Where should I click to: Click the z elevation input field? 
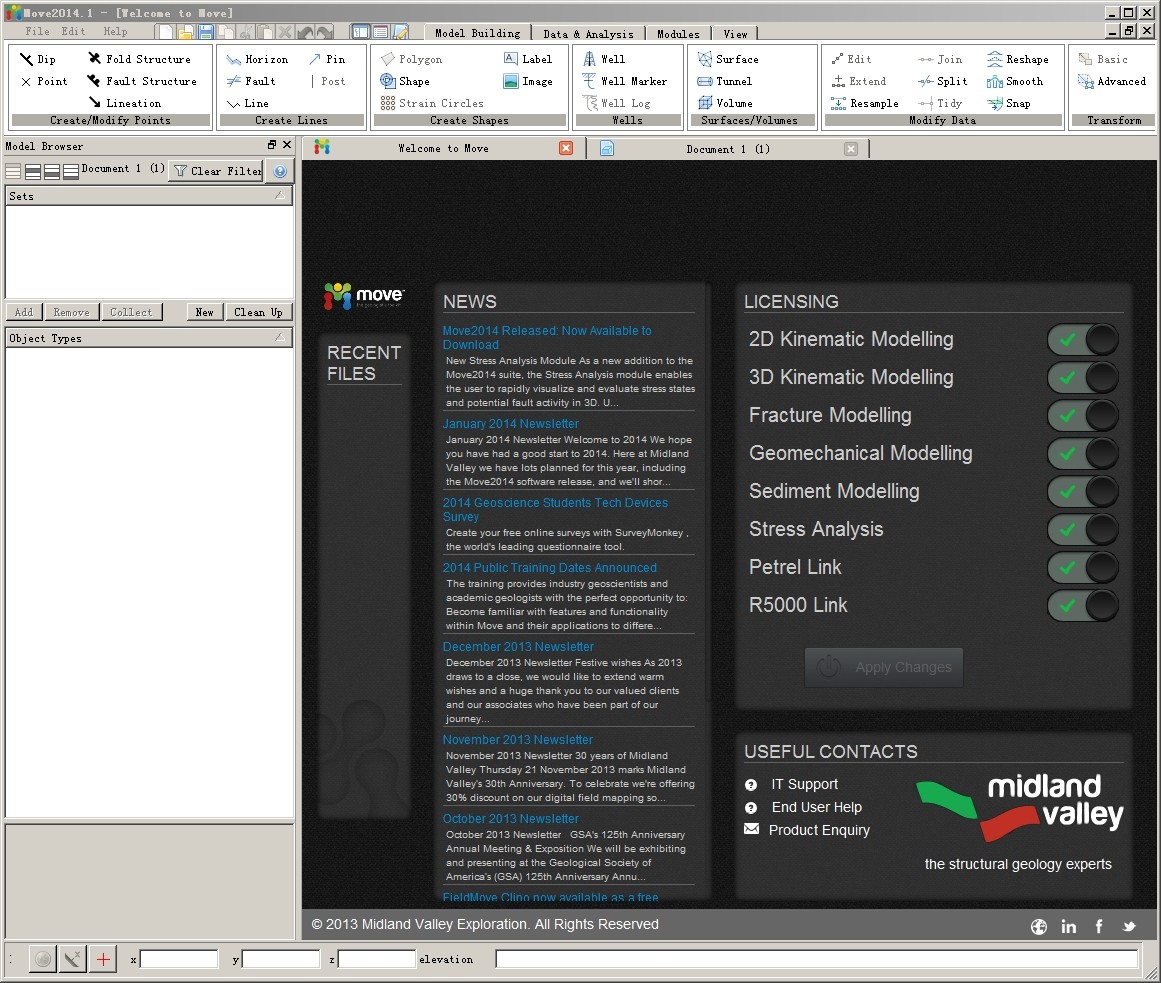pos(376,959)
